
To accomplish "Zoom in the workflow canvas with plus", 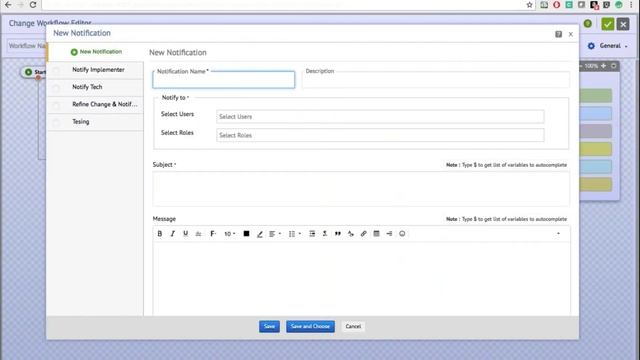I will (x=604, y=66).
